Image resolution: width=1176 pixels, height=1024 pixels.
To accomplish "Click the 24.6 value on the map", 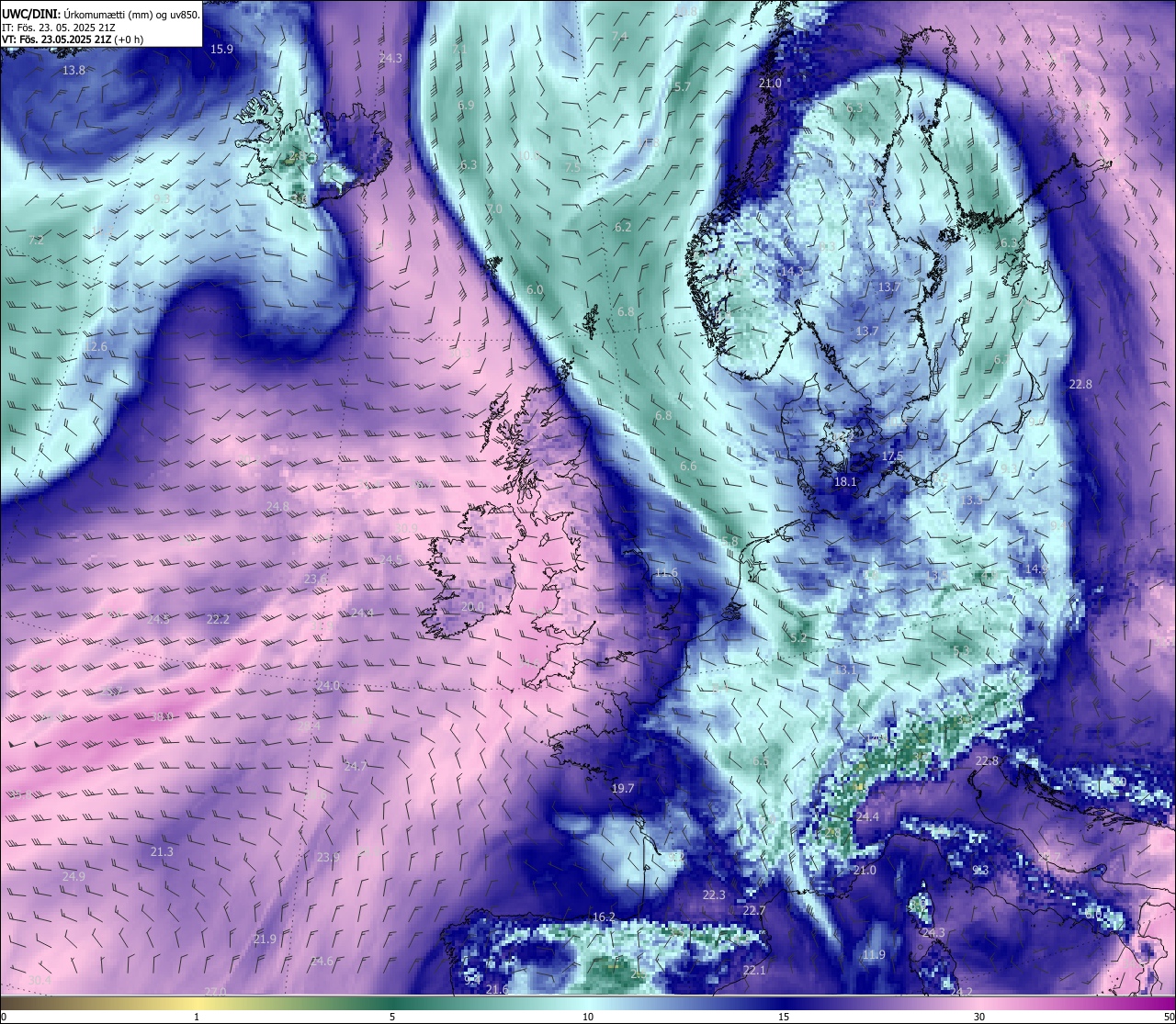I will click(x=322, y=961).
